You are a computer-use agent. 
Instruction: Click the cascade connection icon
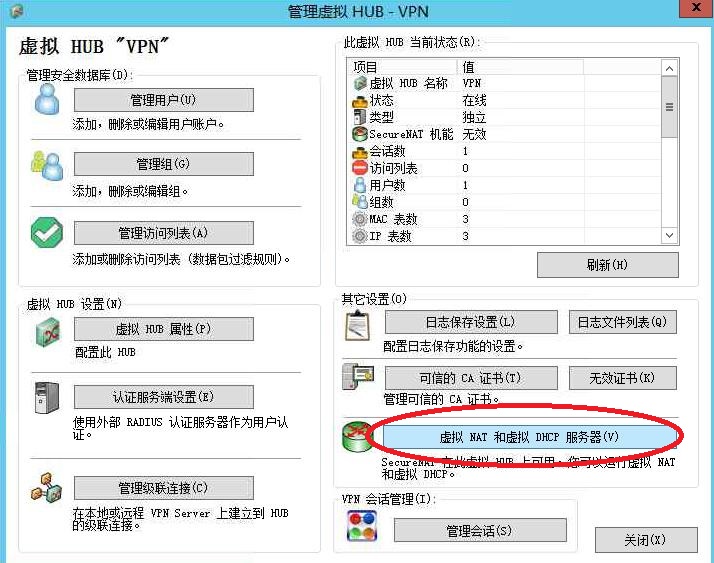pyautogui.click(x=48, y=488)
